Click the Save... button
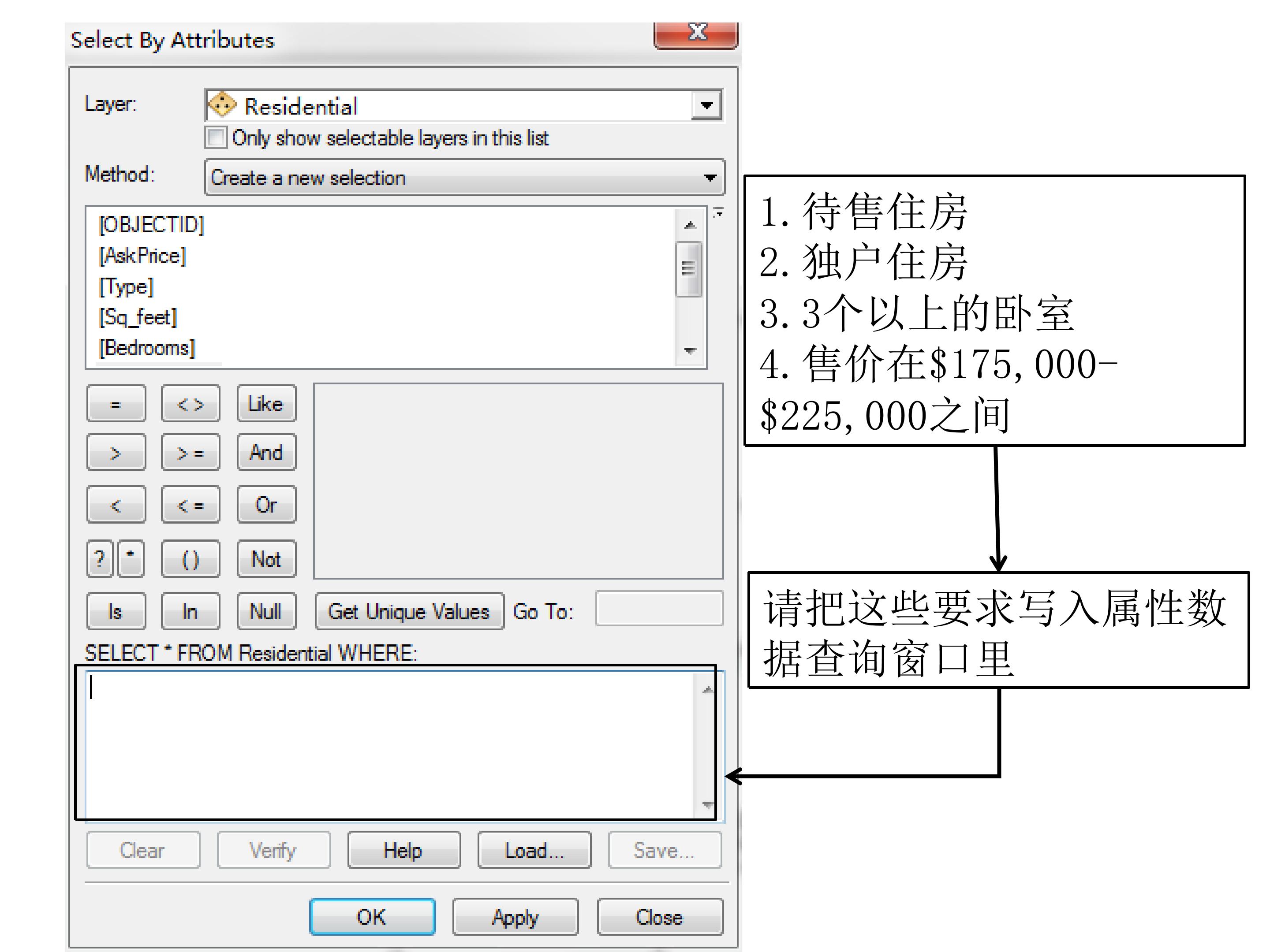The image size is (1270, 952). pyautogui.click(x=665, y=850)
